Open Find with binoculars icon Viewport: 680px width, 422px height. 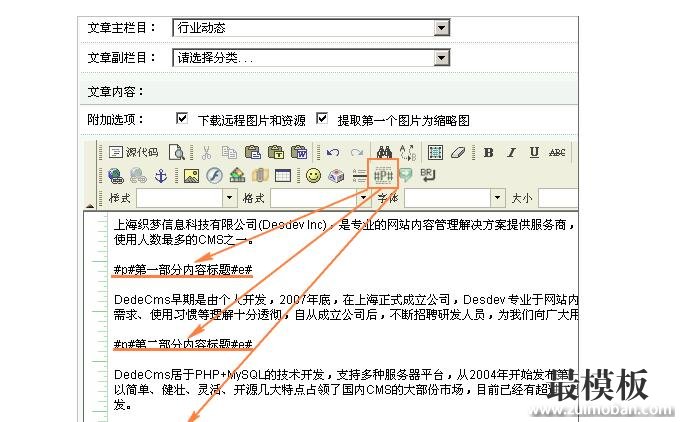tap(384, 152)
